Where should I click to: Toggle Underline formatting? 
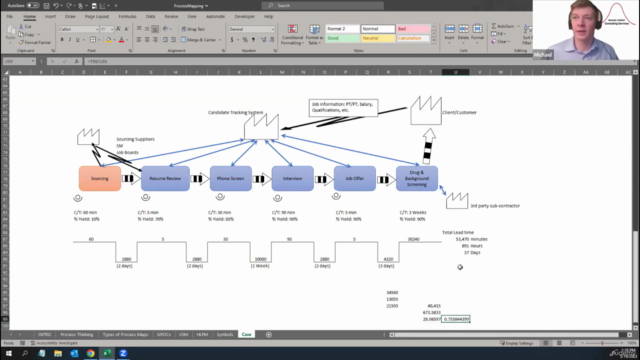(x=78, y=40)
